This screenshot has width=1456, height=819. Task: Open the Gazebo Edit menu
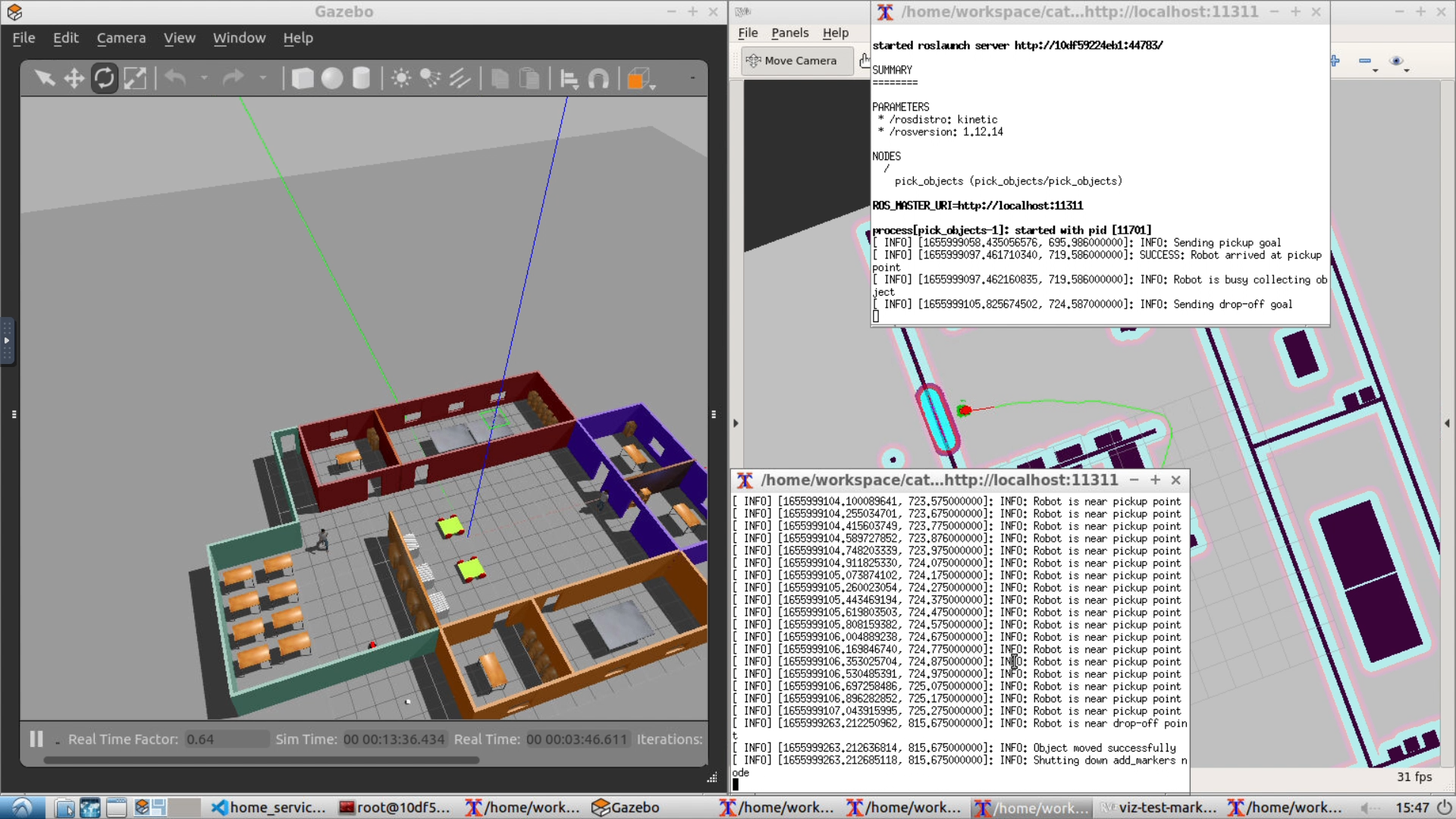coord(66,38)
